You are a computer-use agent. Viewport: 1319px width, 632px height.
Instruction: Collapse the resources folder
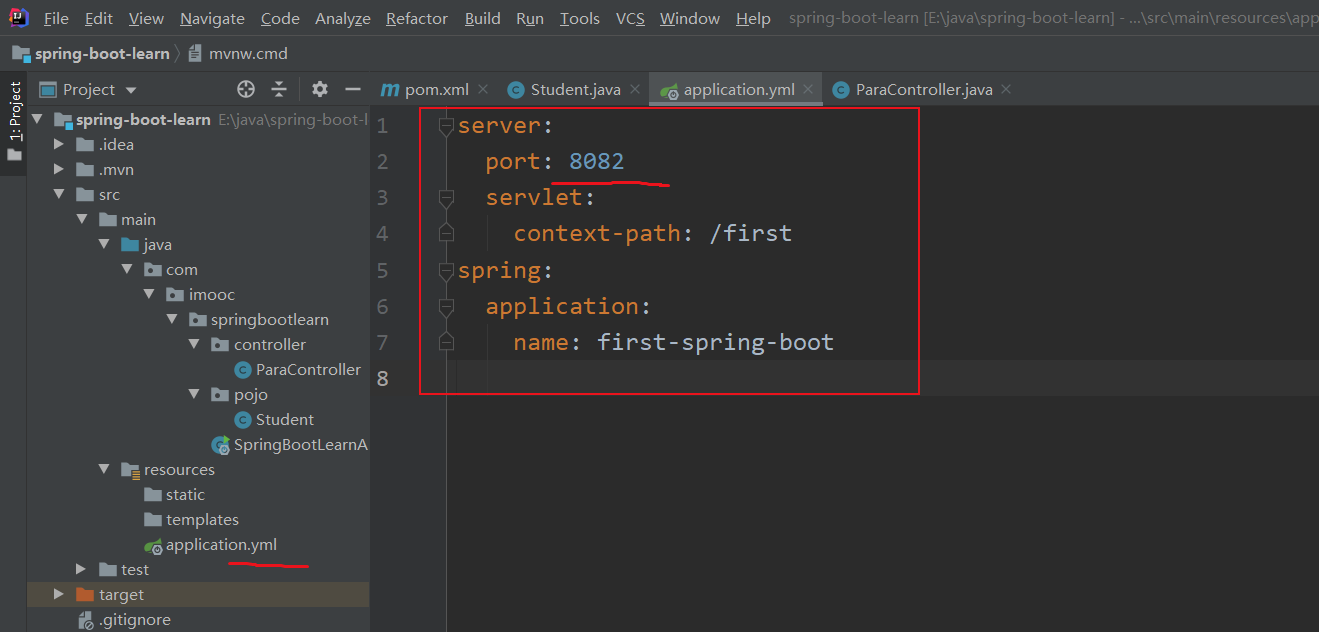coord(104,469)
